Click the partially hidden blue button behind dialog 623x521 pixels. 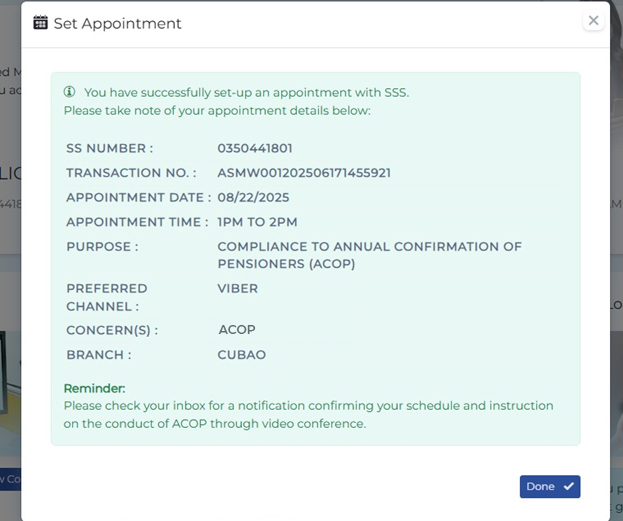tap(10, 479)
